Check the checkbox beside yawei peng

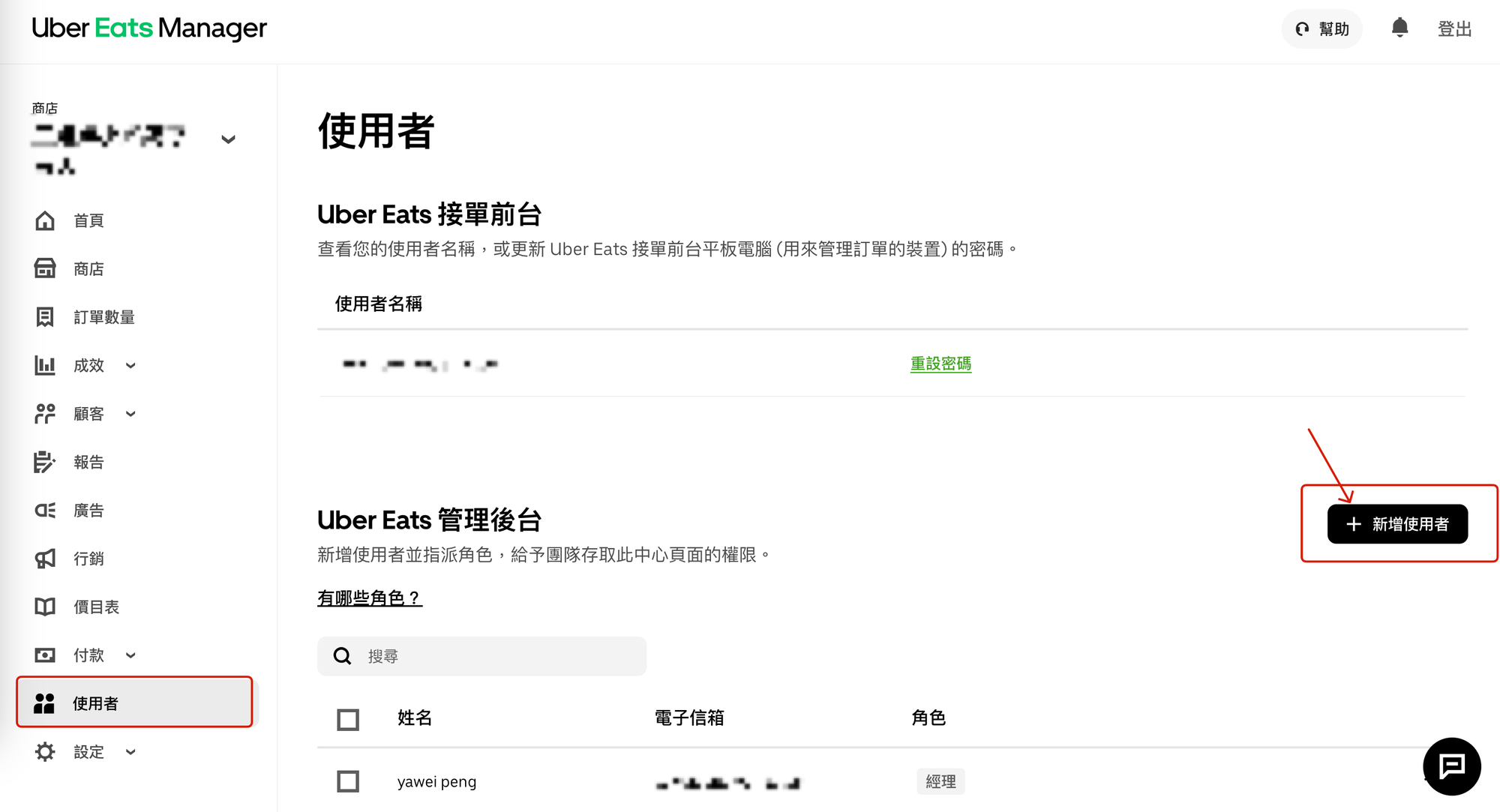(x=347, y=781)
